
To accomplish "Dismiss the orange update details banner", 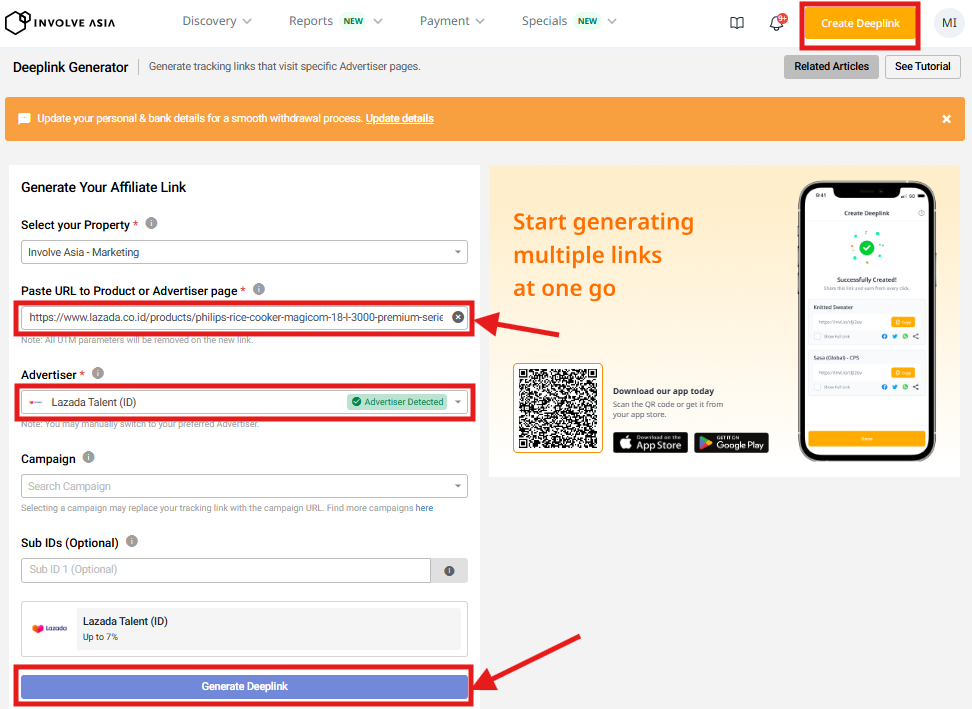I will [x=946, y=119].
